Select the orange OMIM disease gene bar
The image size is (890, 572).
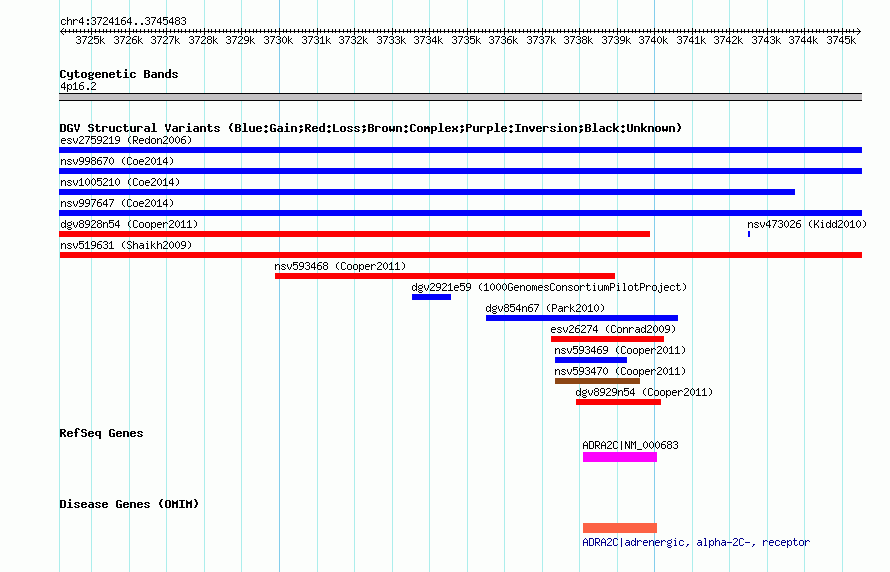point(620,528)
